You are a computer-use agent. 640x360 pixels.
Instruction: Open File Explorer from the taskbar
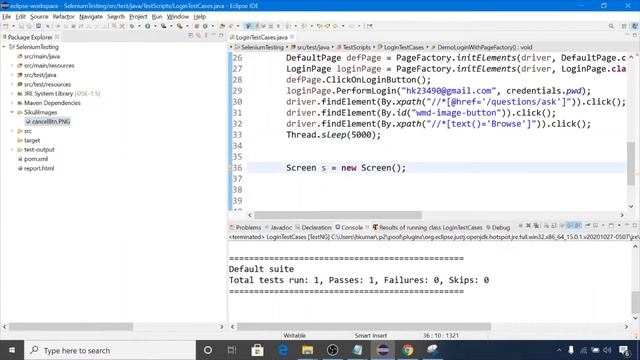pos(307,350)
